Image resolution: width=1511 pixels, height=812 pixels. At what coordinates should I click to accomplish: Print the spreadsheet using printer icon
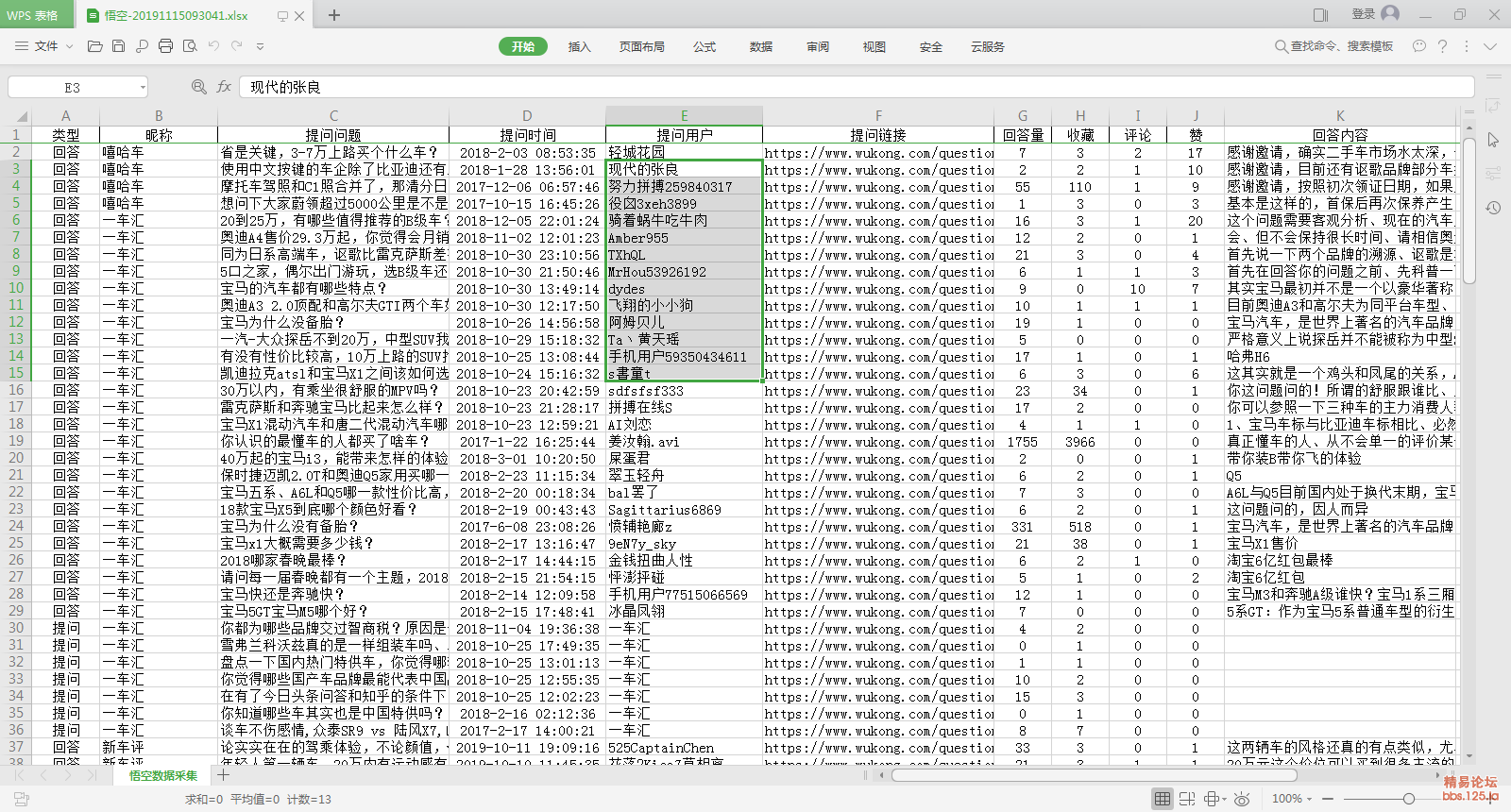[x=166, y=45]
